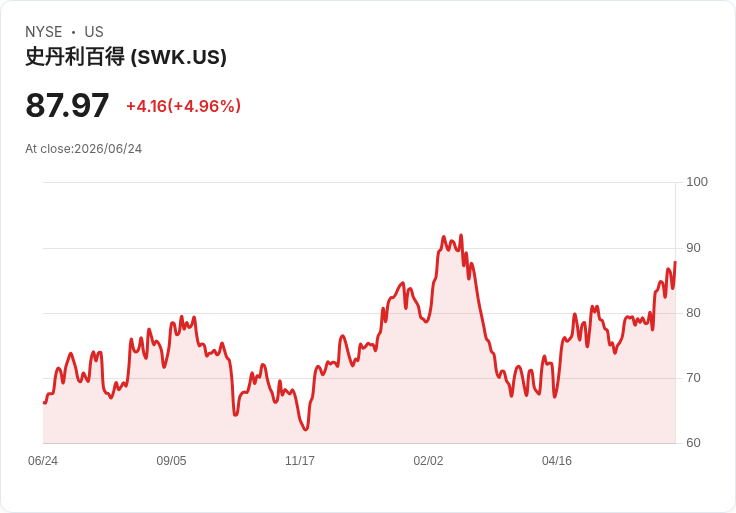
Task: Click the stock name 史丹利百得 (SWK.US)
Action: (126, 57)
